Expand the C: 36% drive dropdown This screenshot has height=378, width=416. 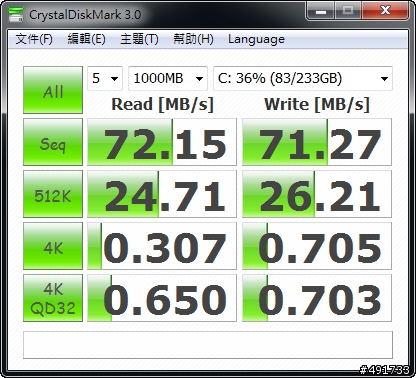[303, 78]
